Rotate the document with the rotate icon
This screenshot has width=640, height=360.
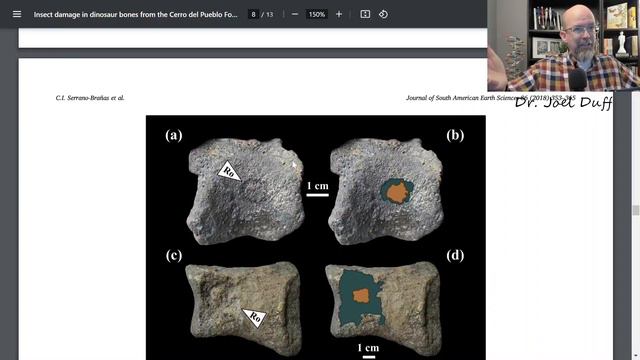coord(383,14)
